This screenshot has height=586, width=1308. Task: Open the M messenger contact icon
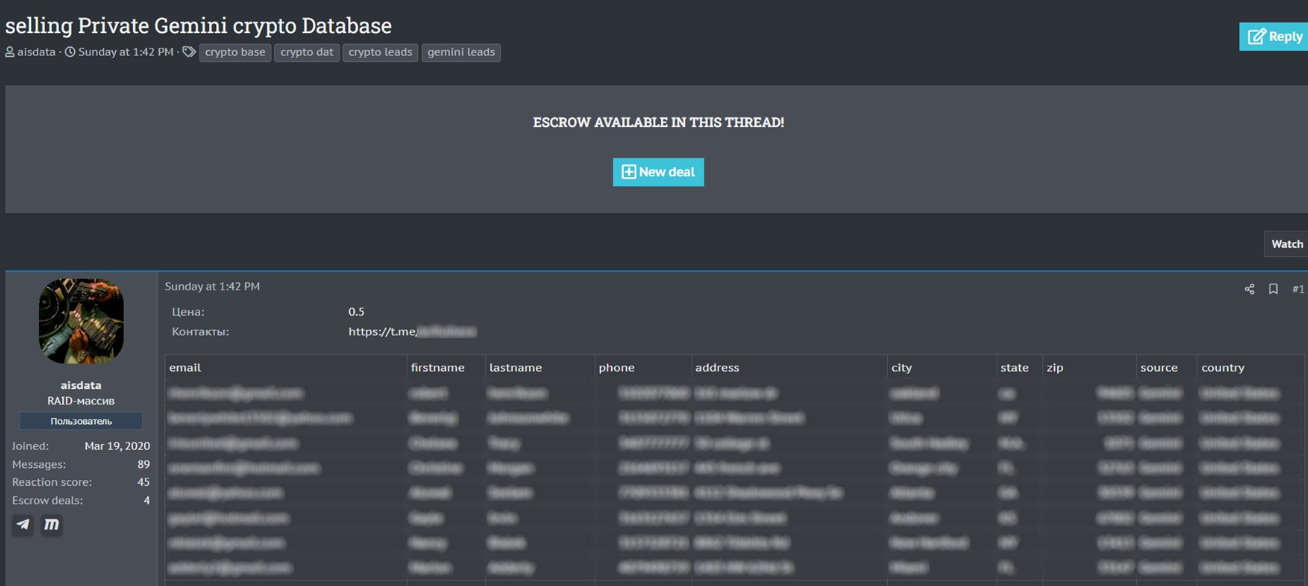51,524
